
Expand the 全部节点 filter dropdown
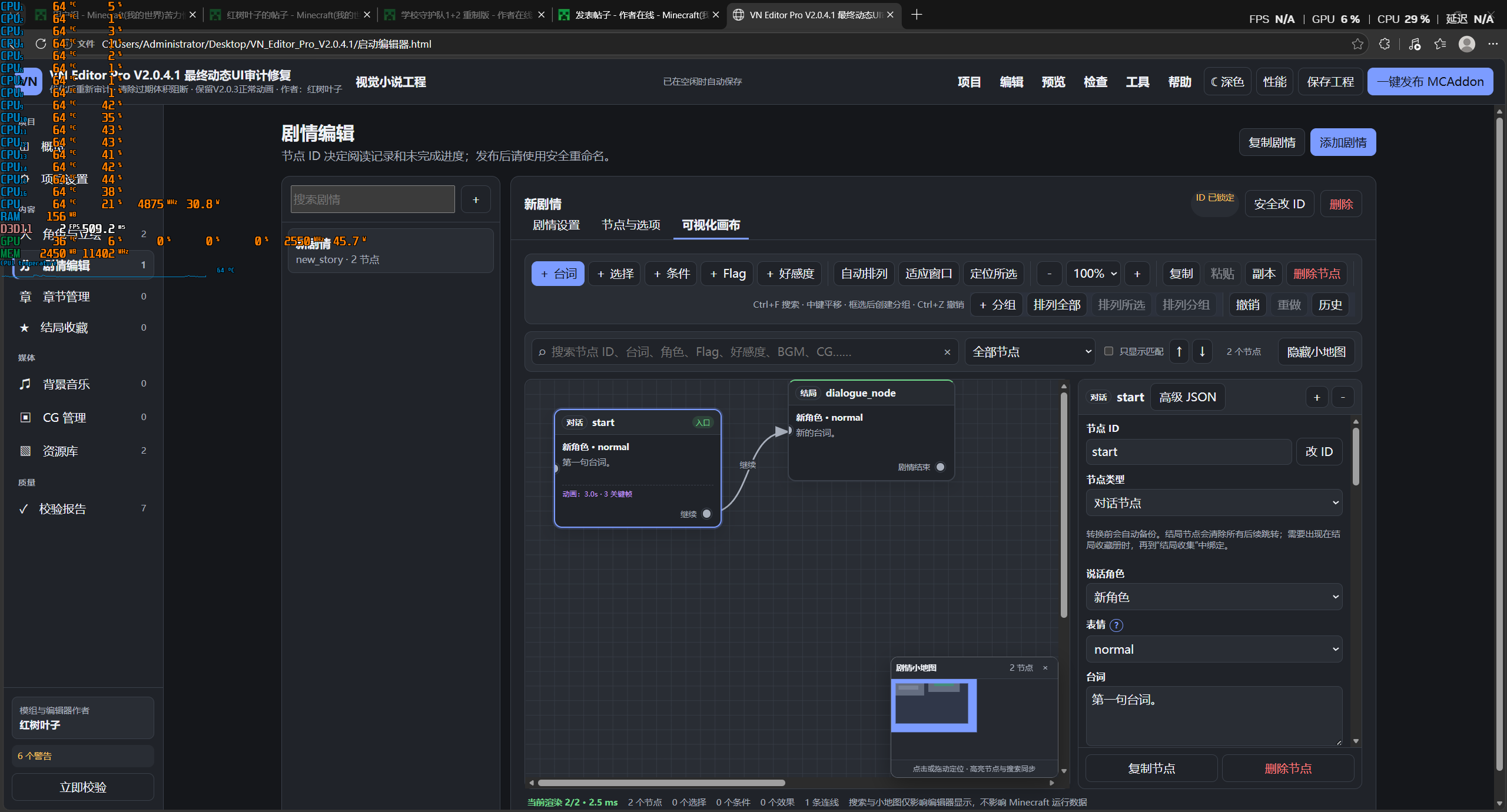tap(1030, 352)
